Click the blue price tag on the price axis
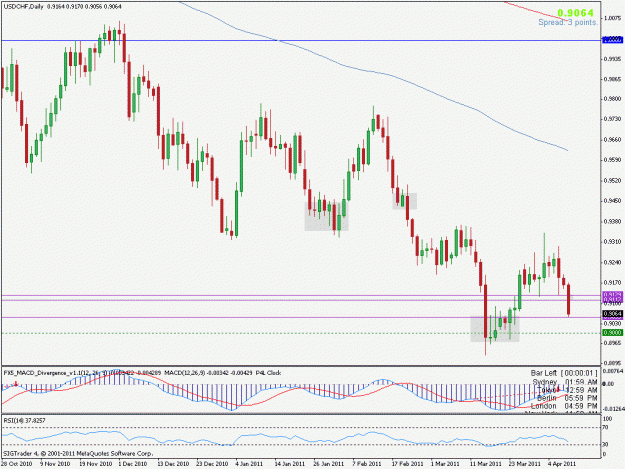Viewport: 625px width, 469px height. click(x=613, y=40)
